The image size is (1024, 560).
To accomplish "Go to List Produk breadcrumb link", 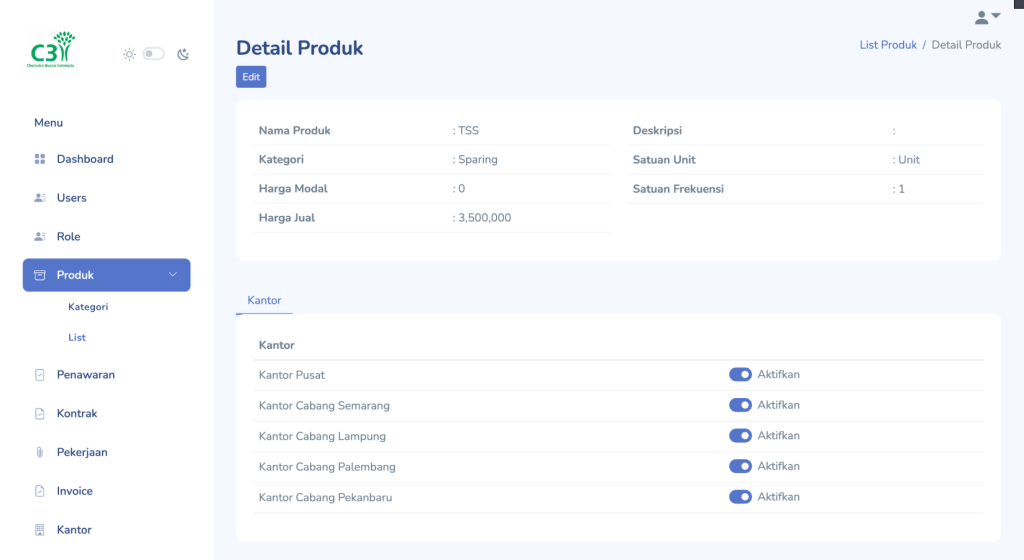I will coord(888,45).
